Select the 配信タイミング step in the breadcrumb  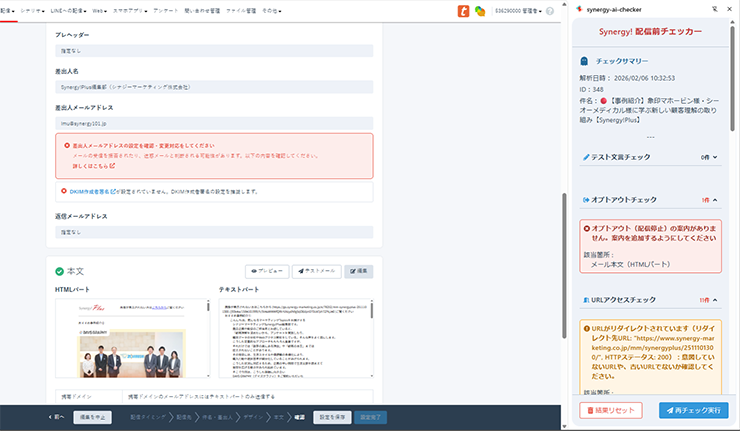(148, 417)
